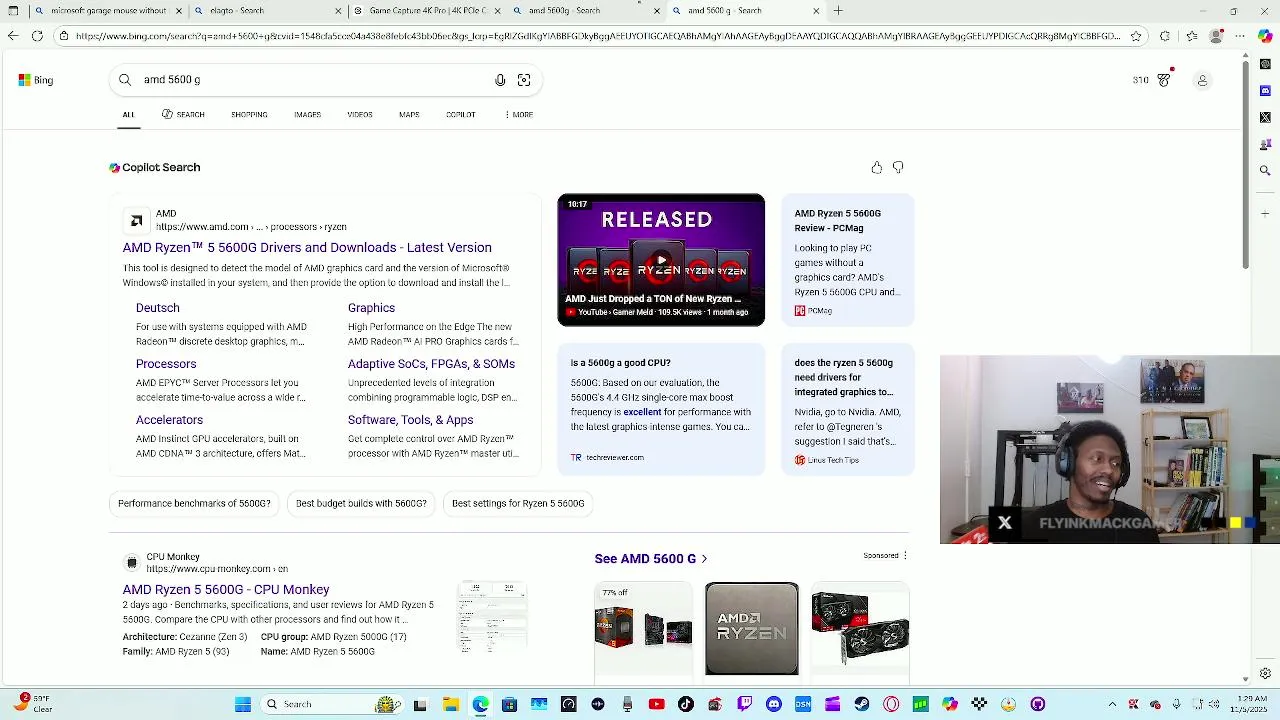This screenshot has width=1280, height=720.
Task: Click the voice search microphone icon
Action: coord(500,80)
